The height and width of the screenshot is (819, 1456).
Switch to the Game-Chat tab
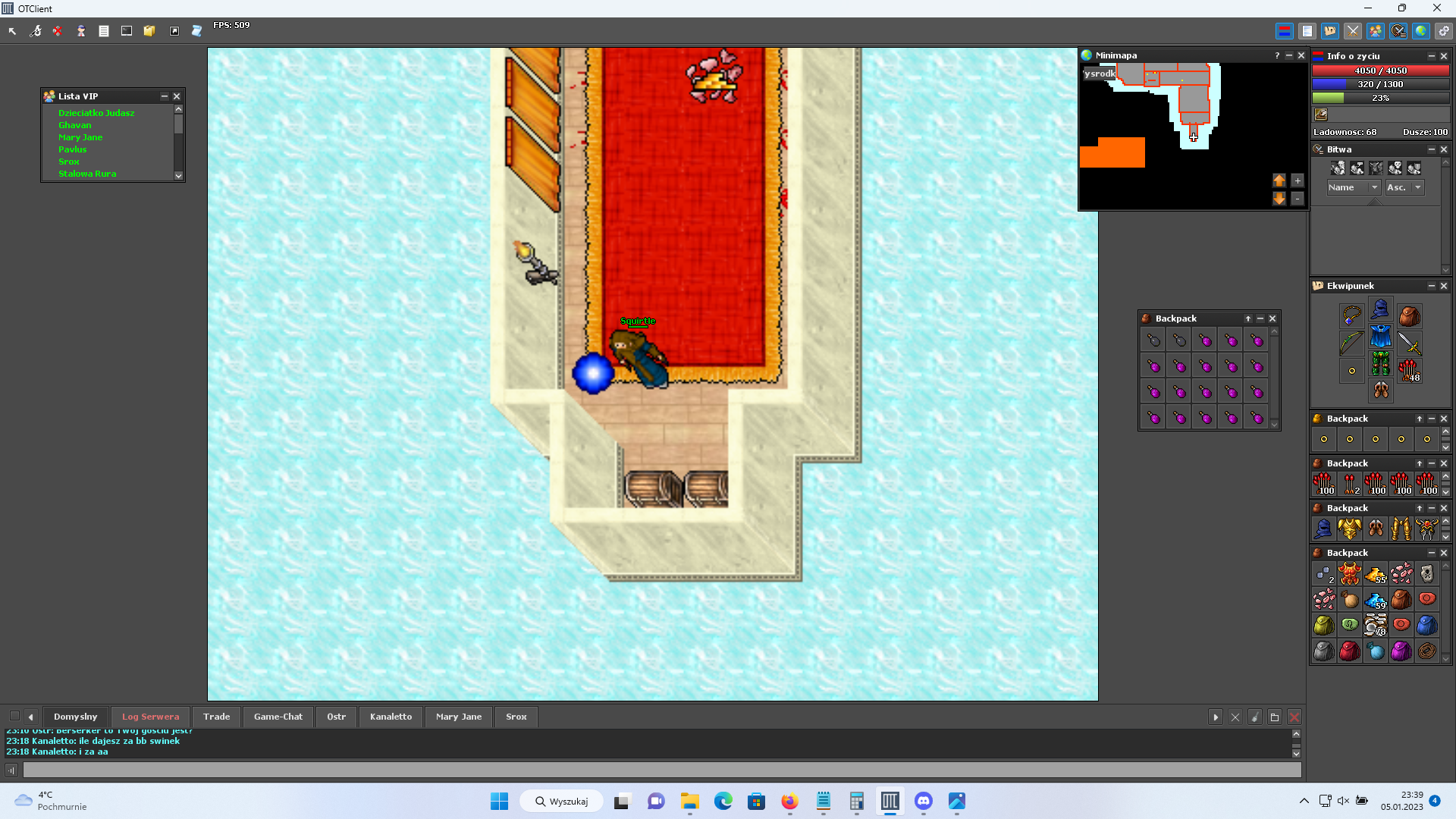tap(278, 717)
